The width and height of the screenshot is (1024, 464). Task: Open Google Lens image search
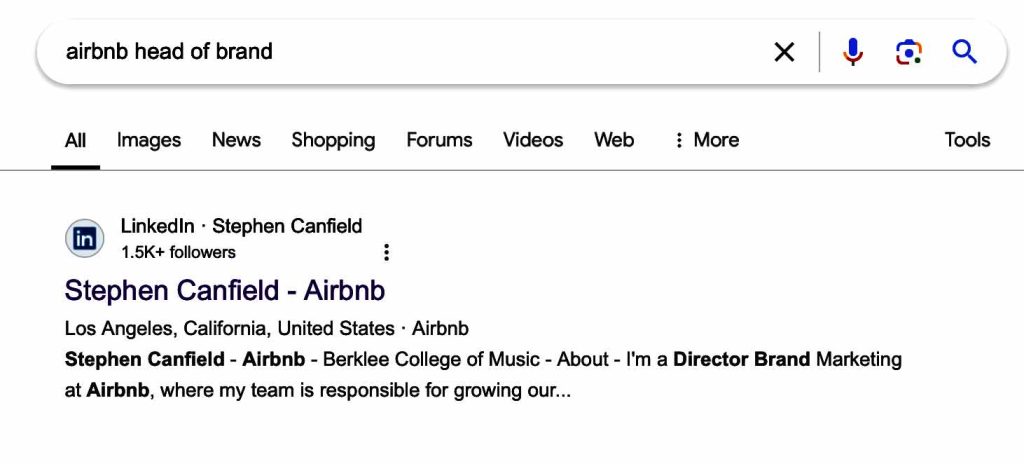coord(908,52)
